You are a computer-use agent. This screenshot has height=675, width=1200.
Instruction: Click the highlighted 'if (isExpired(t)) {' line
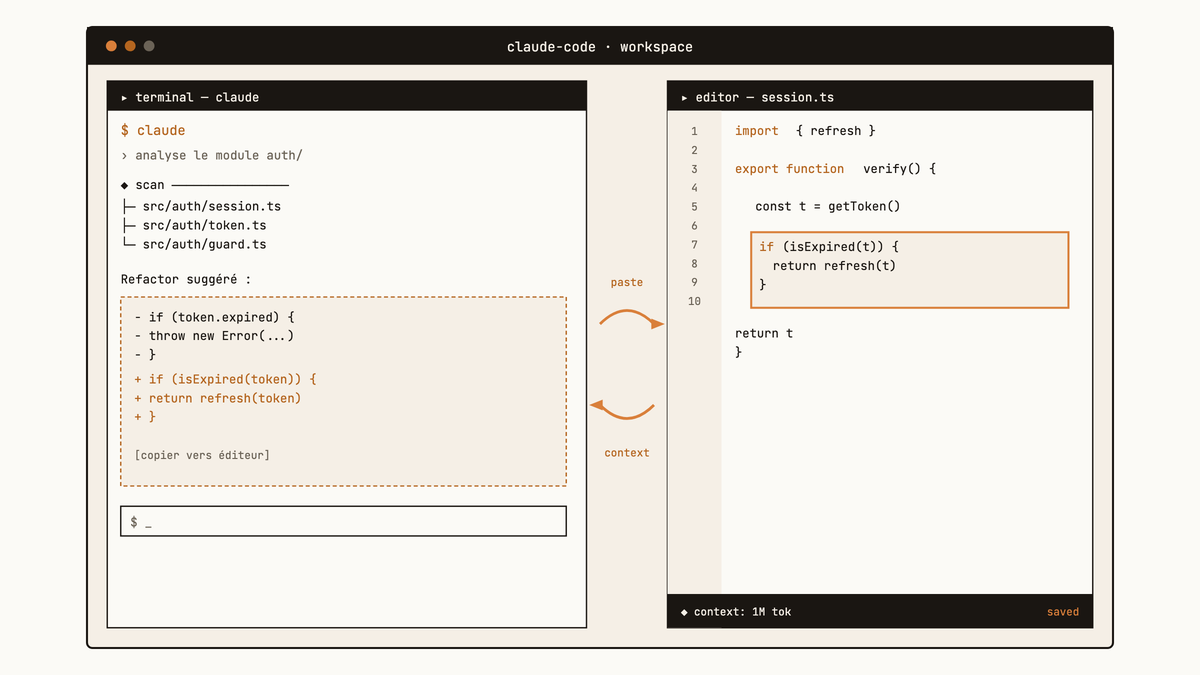pyautogui.click(x=830, y=246)
